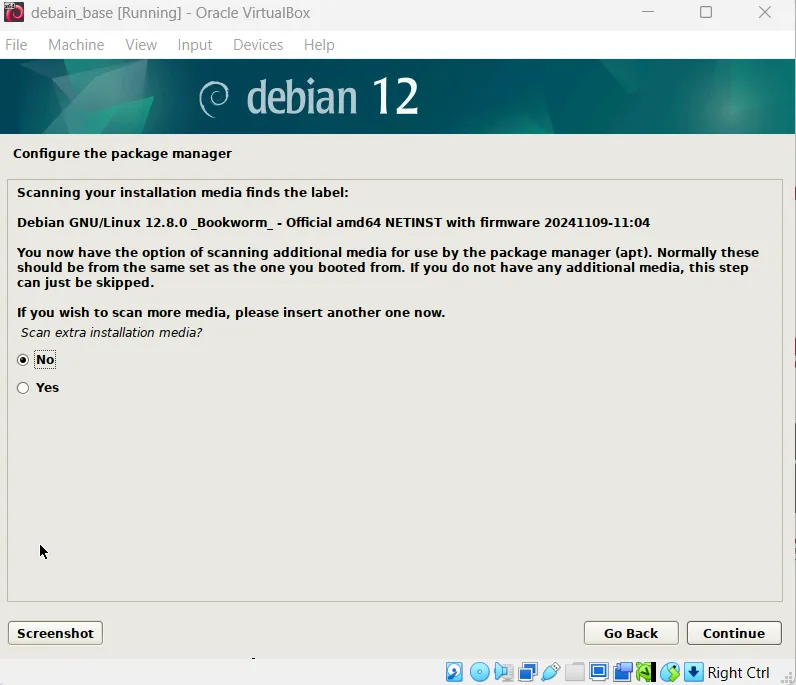Click the VirtualBox app icon in title bar
This screenshot has width=796, height=685.
tap(14, 12)
